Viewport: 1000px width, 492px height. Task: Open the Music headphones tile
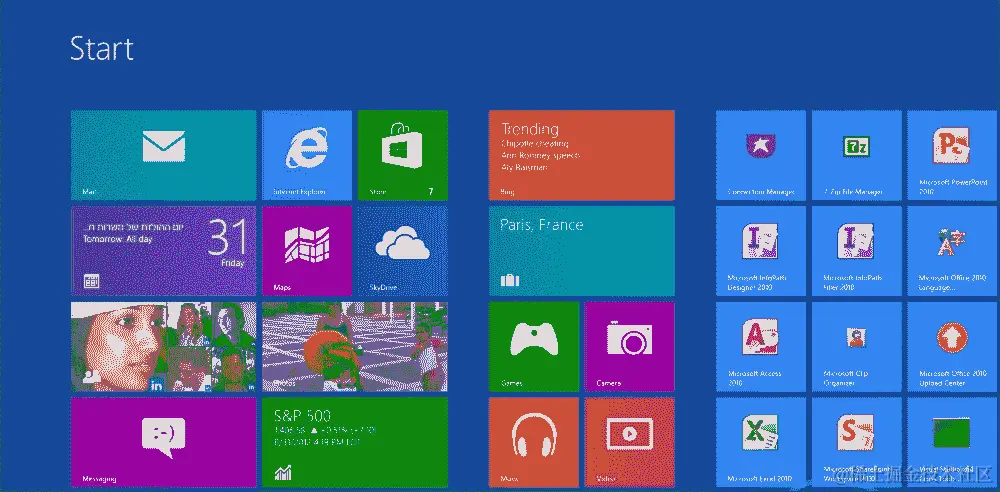tap(534, 442)
